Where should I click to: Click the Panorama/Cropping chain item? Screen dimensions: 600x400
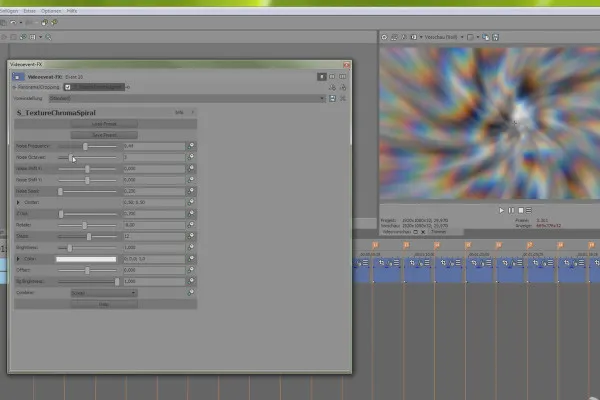(38, 87)
